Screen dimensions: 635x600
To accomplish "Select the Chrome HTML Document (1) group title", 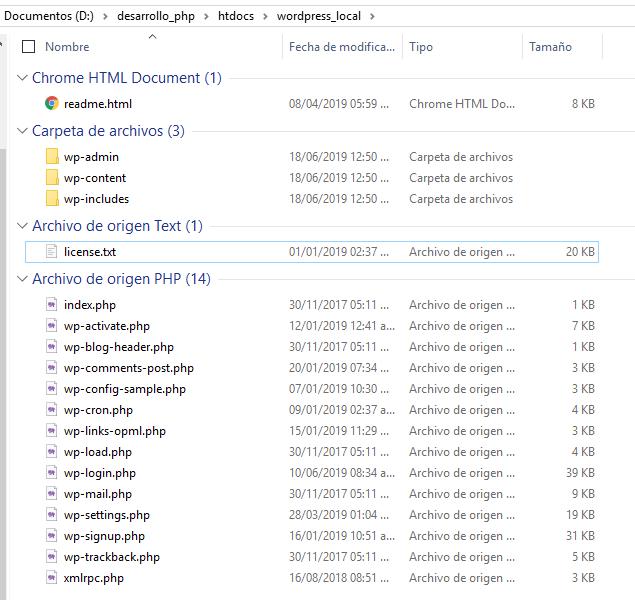I will [x=127, y=77].
